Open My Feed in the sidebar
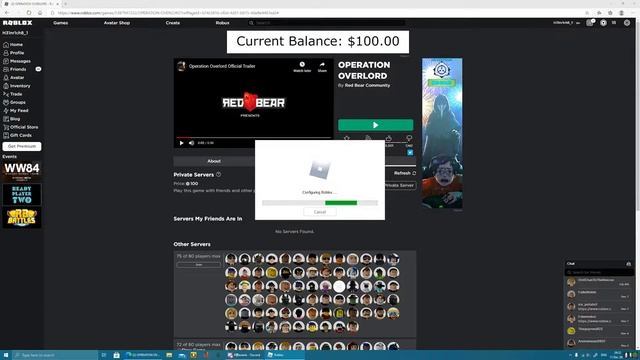 click(16, 110)
